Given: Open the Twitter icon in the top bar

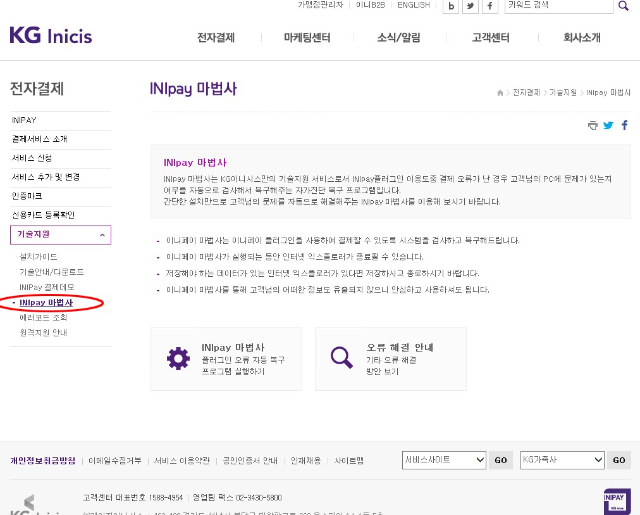Looking at the screenshot, I should click(470, 6).
